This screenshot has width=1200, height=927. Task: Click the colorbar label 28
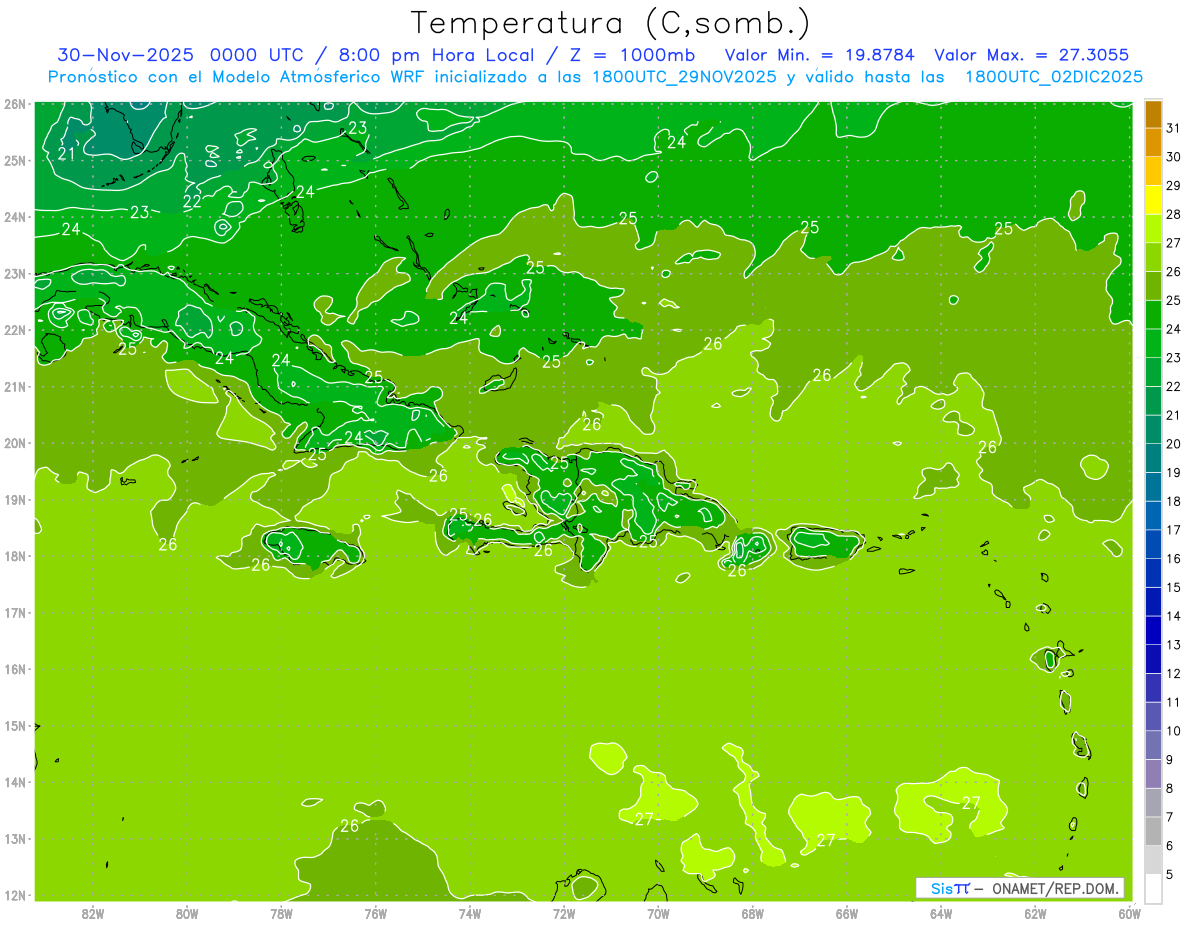(1173, 214)
